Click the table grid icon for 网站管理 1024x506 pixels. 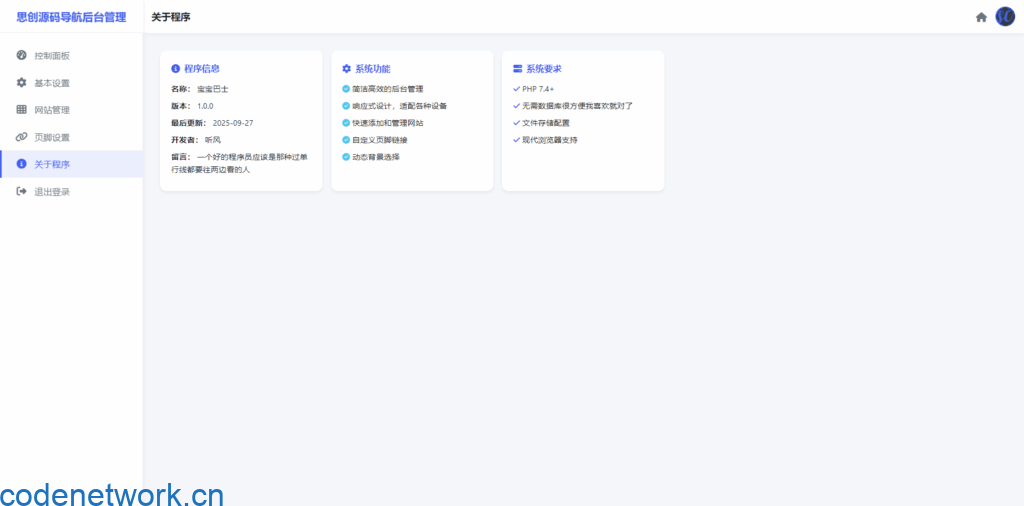(22, 110)
